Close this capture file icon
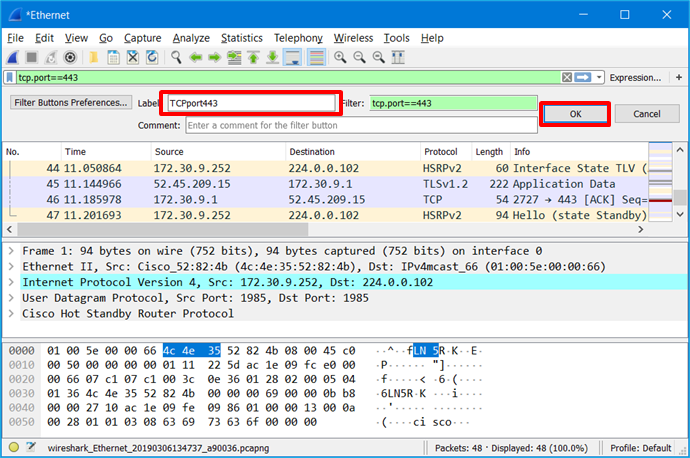Image resolution: width=690 pixels, height=458 pixels. tap(132, 57)
